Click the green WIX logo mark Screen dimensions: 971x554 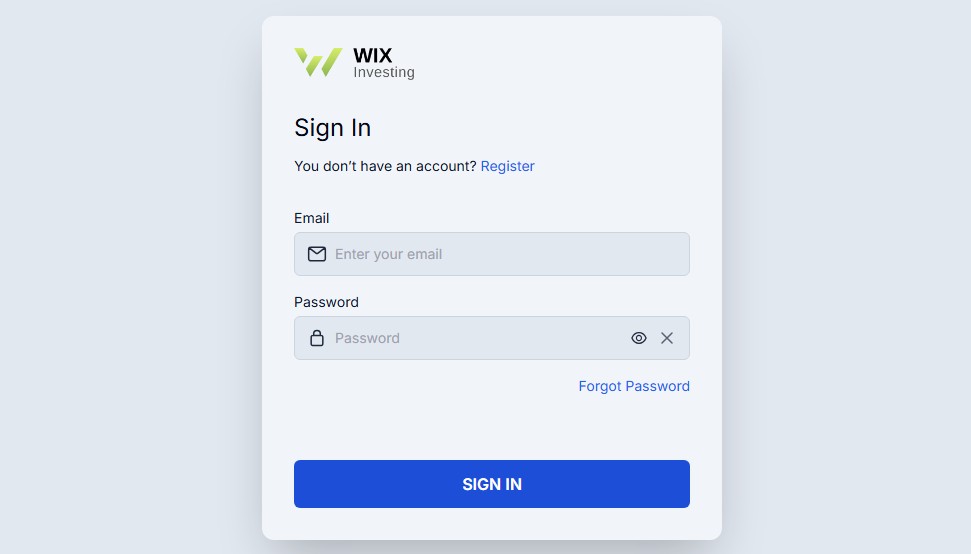(x=318, y=63)
